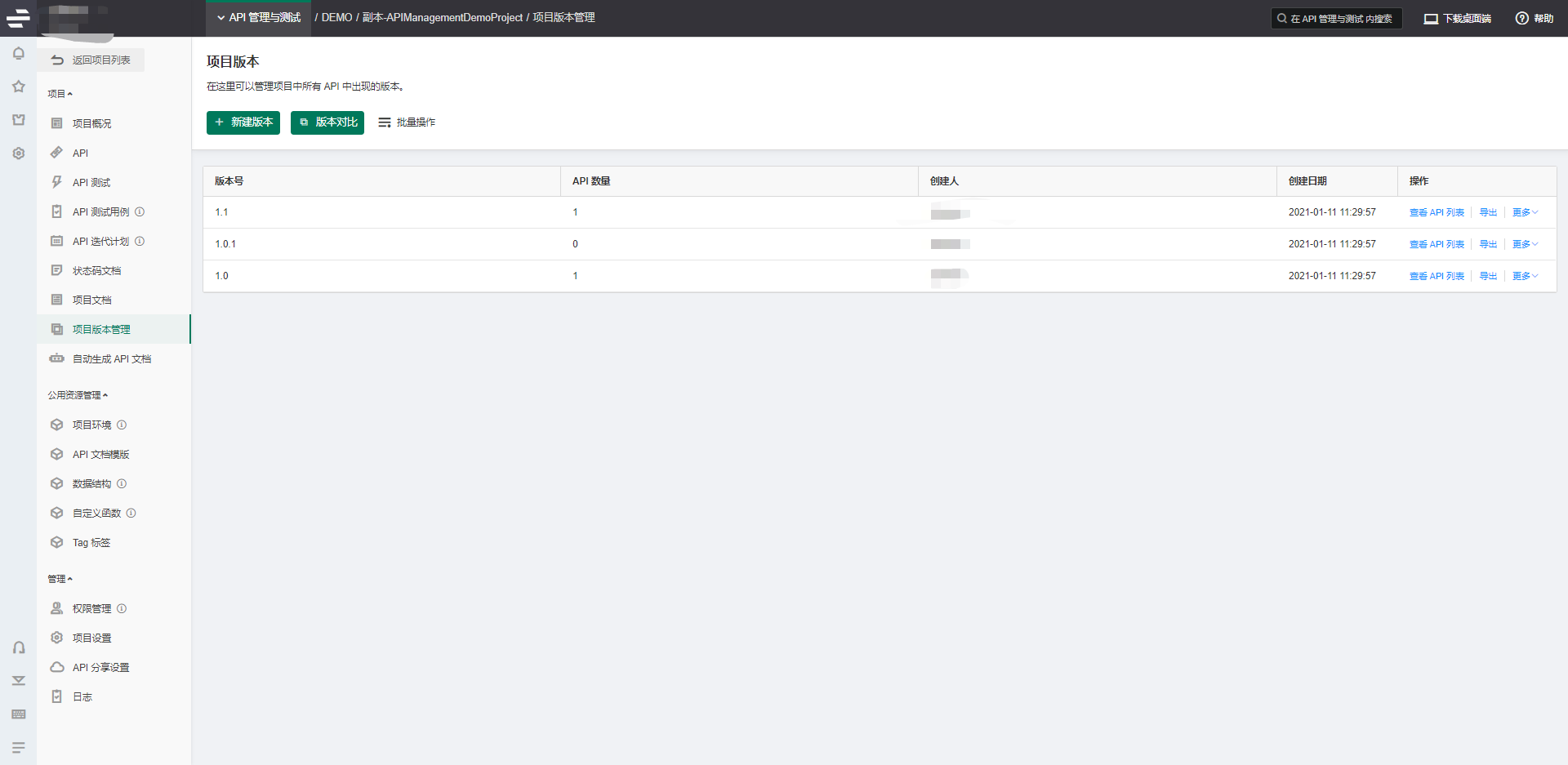Click 查看 API 列表 for version 1.0.1

click(1437, 244)
